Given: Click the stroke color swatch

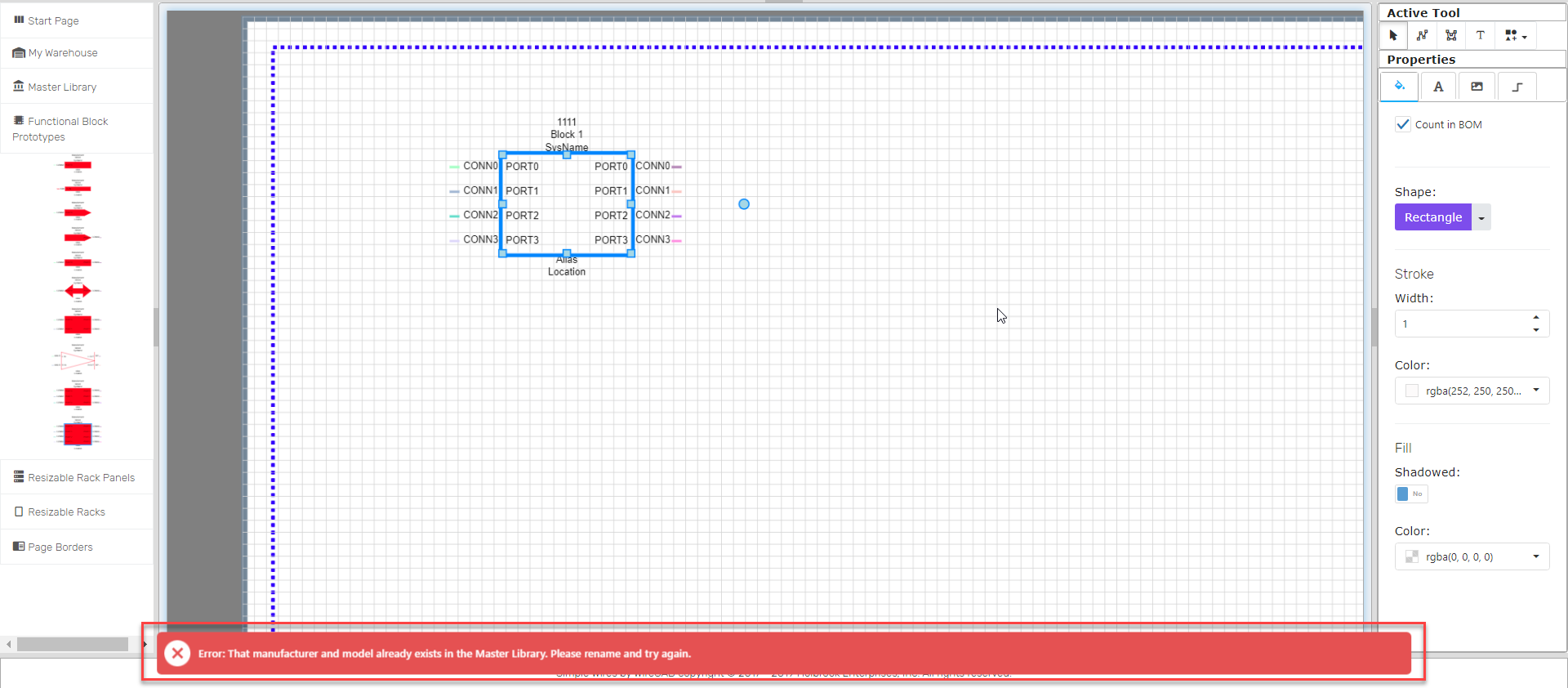Looking at the screenshot, I should click(x=1412, y=391).
